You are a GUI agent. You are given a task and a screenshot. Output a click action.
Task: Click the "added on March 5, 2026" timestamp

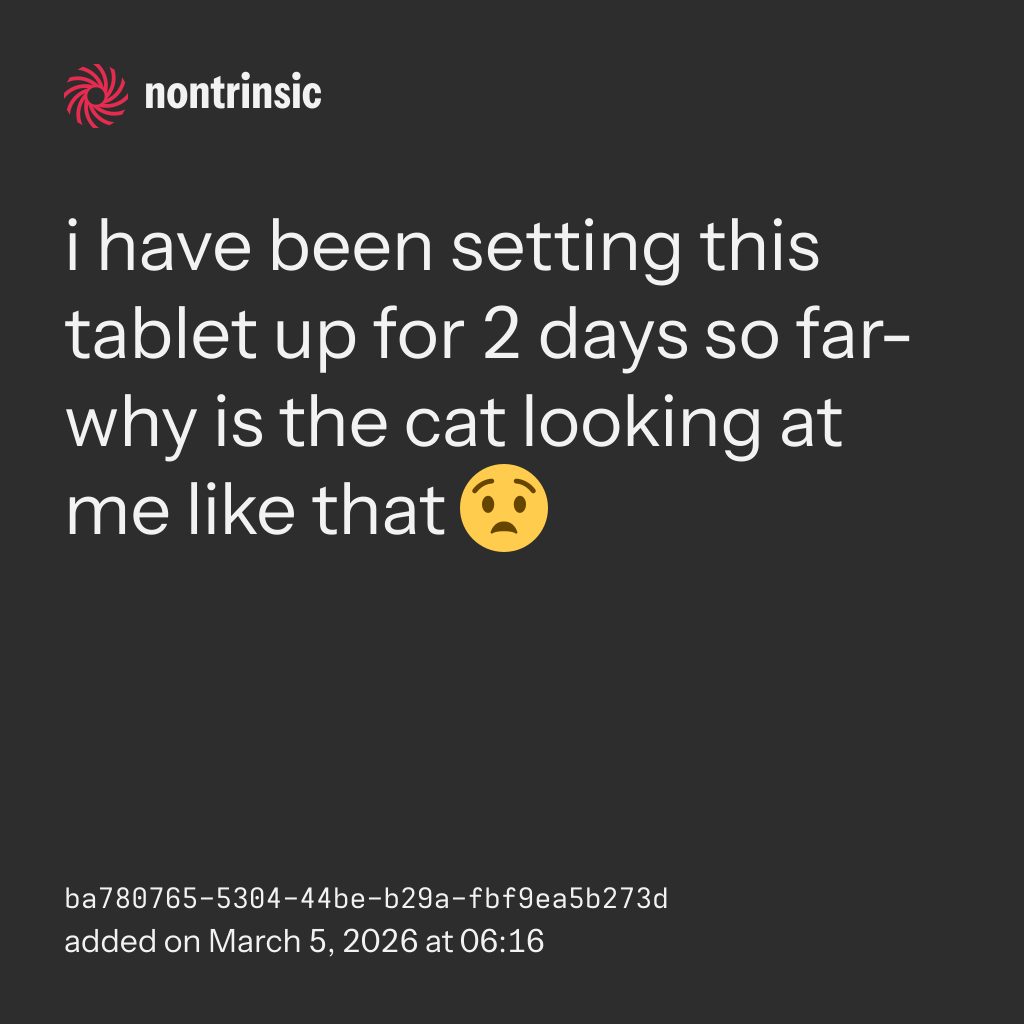tap(304, 941)
